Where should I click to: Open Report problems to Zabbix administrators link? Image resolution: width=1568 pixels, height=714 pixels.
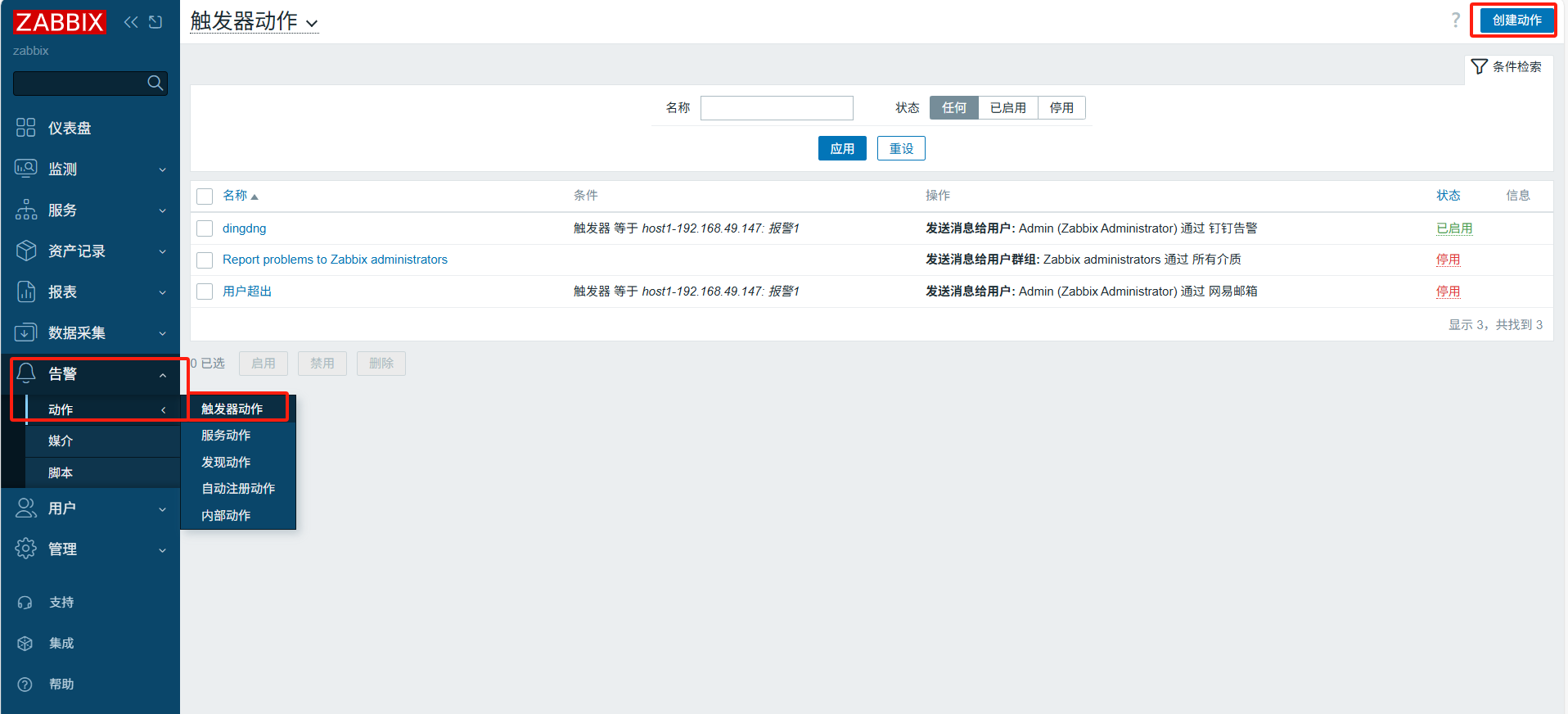pyautogui.click(x=335, y=260)
